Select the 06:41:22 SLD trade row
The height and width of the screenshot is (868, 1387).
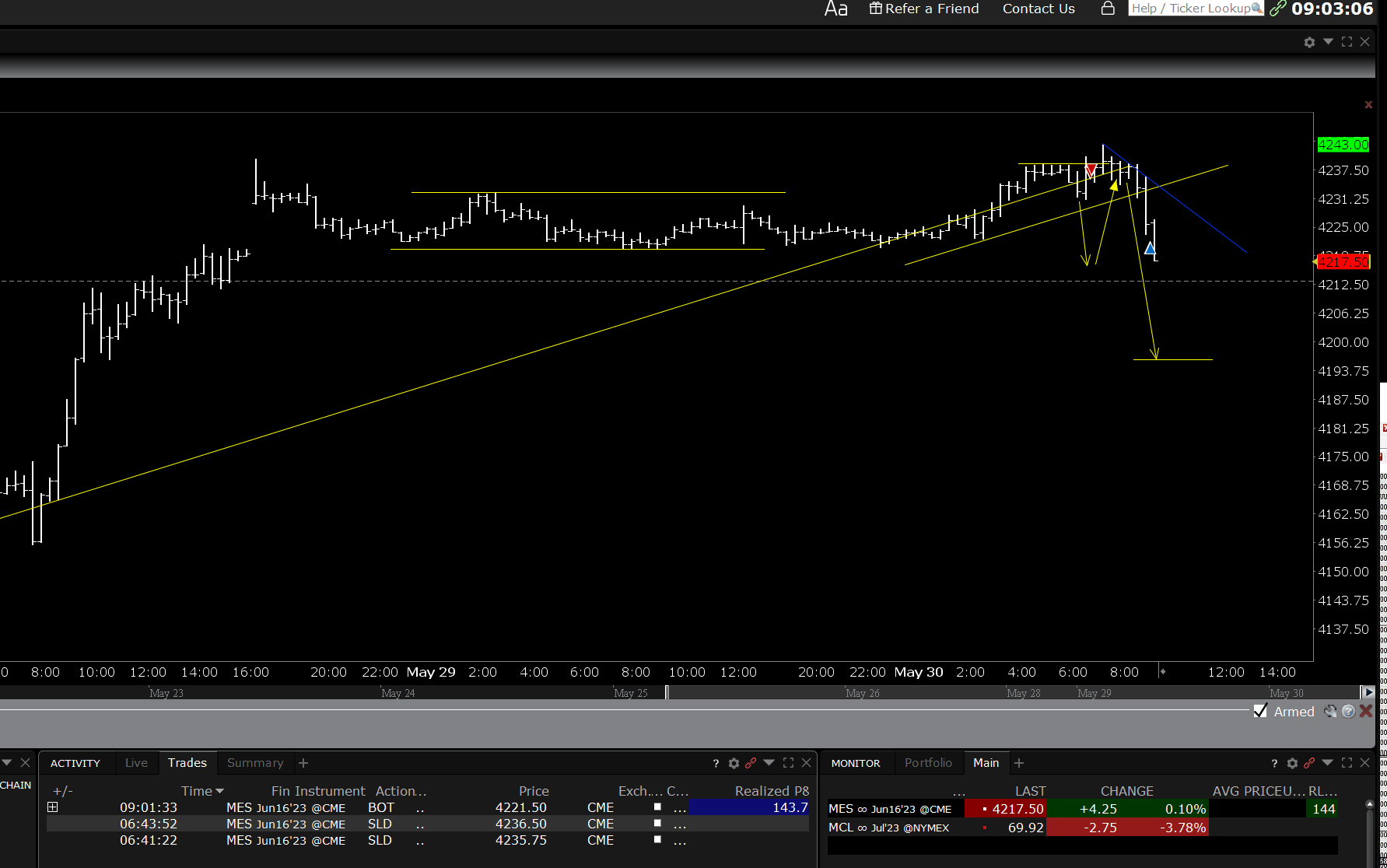point(428,840)
